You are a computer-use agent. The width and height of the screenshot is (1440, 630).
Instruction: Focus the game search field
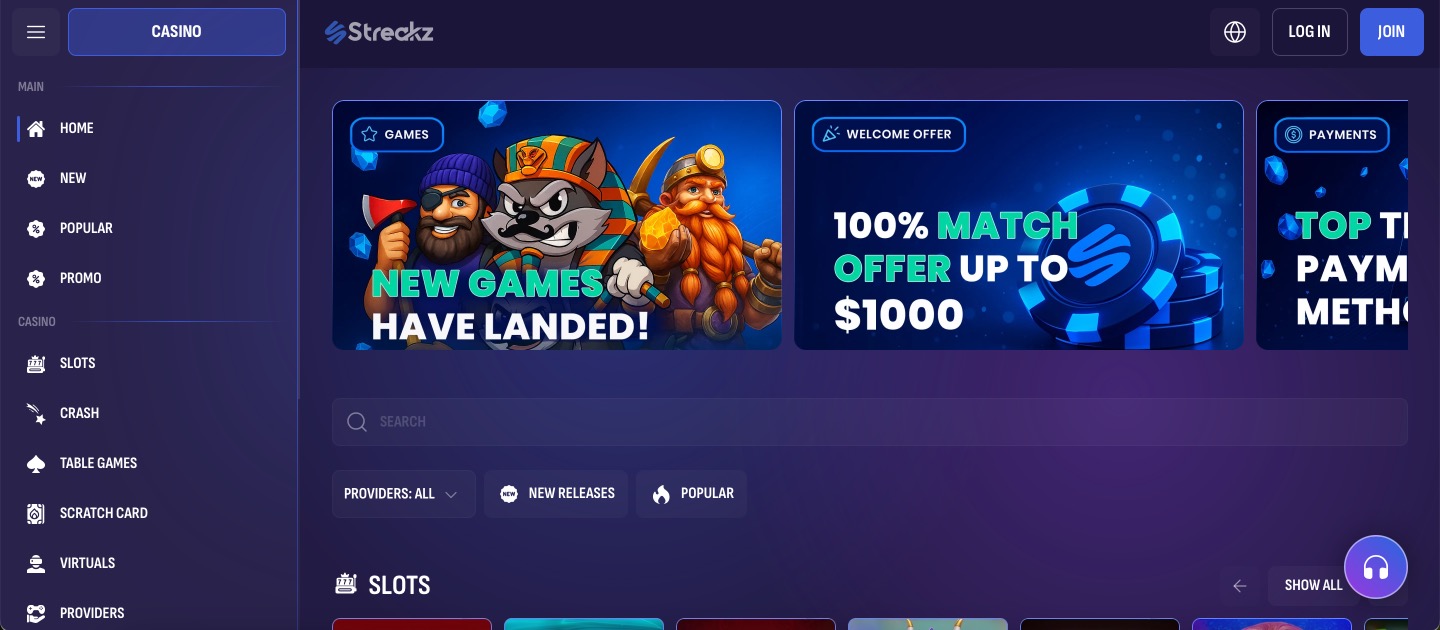coord(870,422)
